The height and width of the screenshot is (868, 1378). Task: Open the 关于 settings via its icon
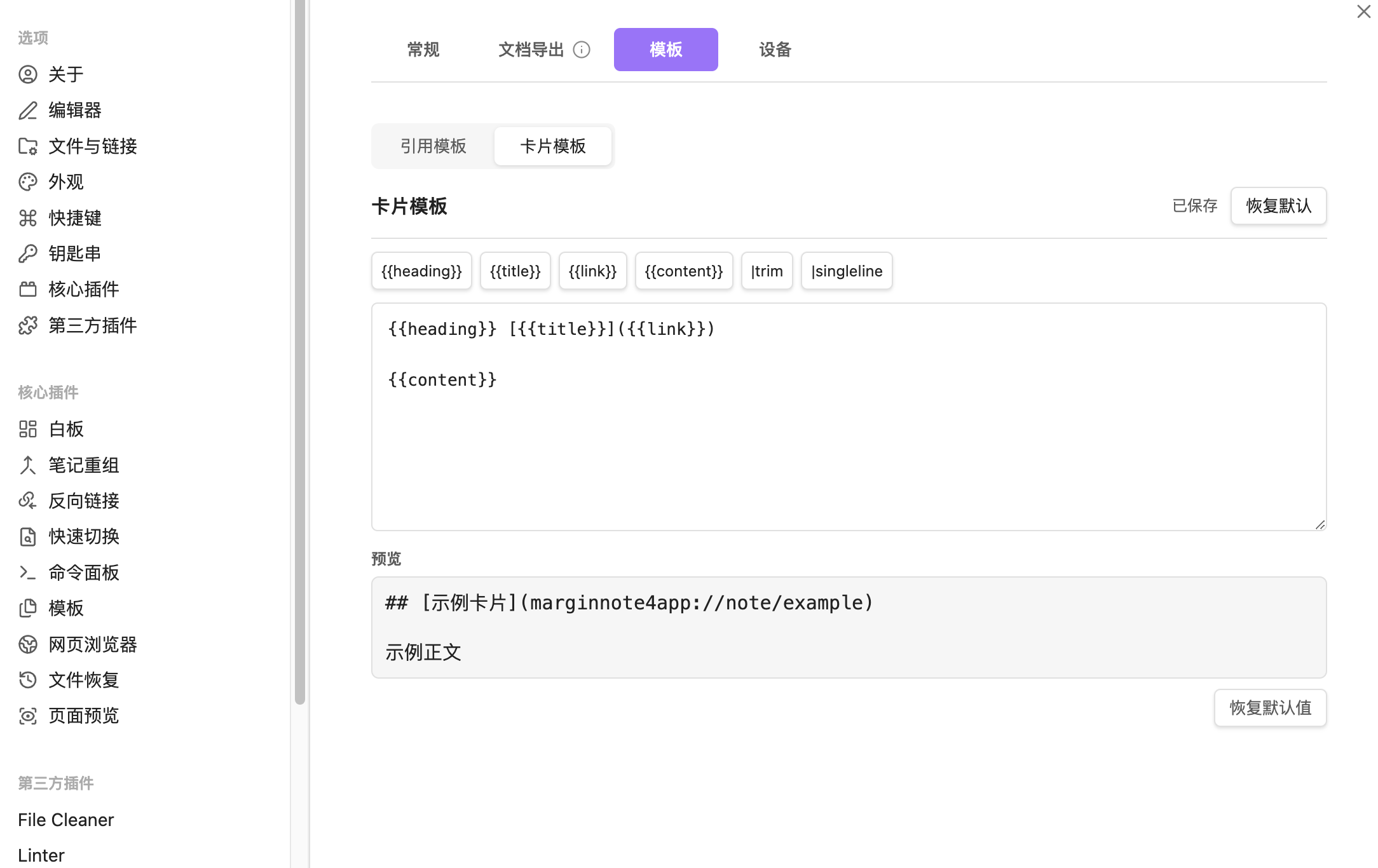click(x=27, y=74)
